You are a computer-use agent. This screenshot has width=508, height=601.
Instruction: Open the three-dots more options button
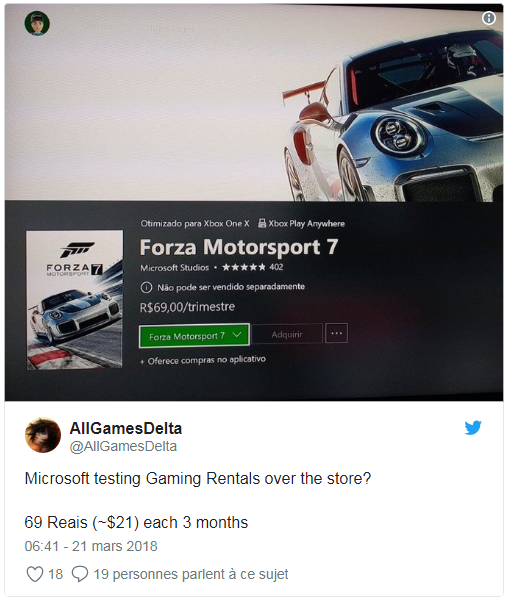click(x=336, y=333)
